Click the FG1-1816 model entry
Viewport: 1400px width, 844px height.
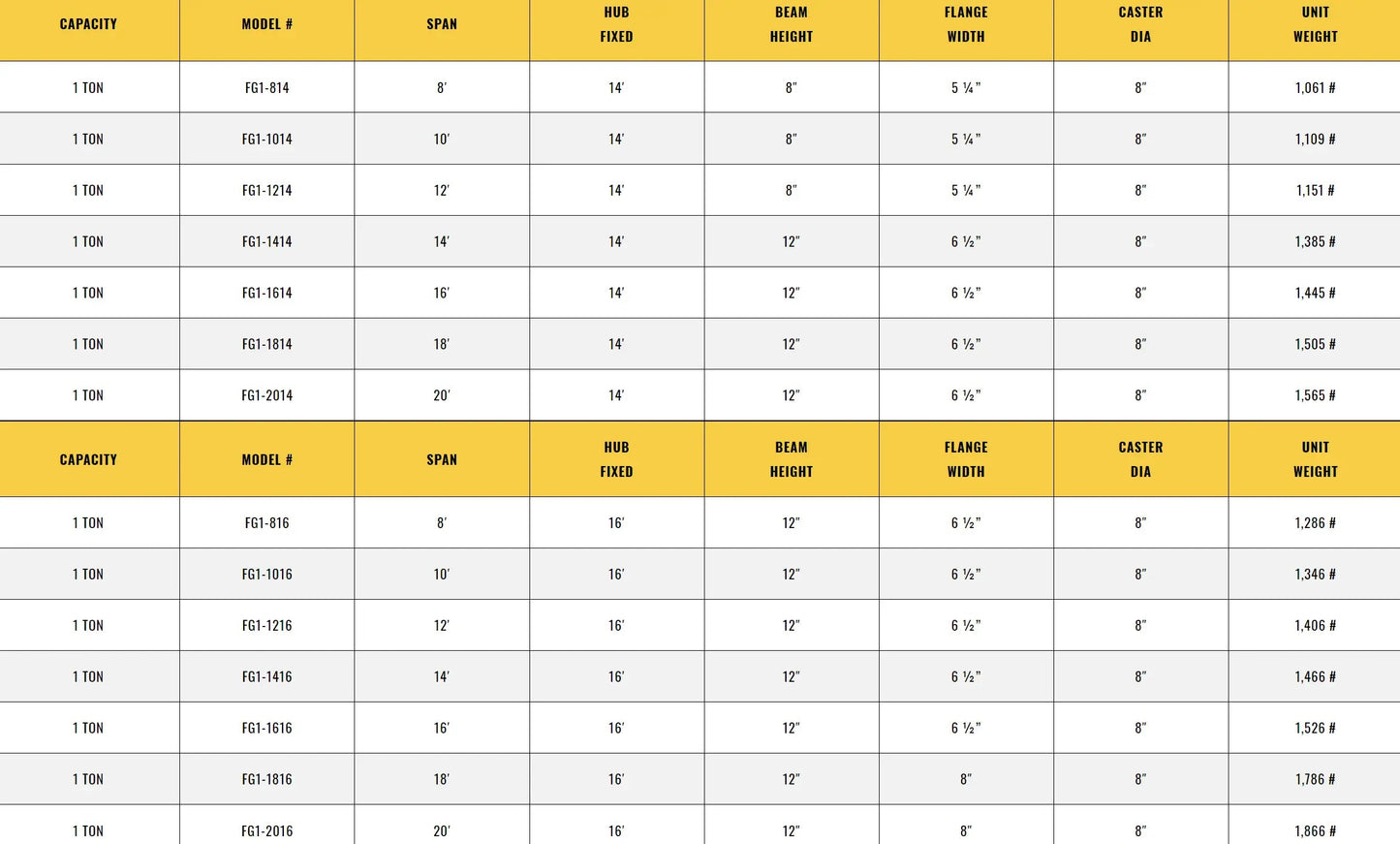(266, 780)
